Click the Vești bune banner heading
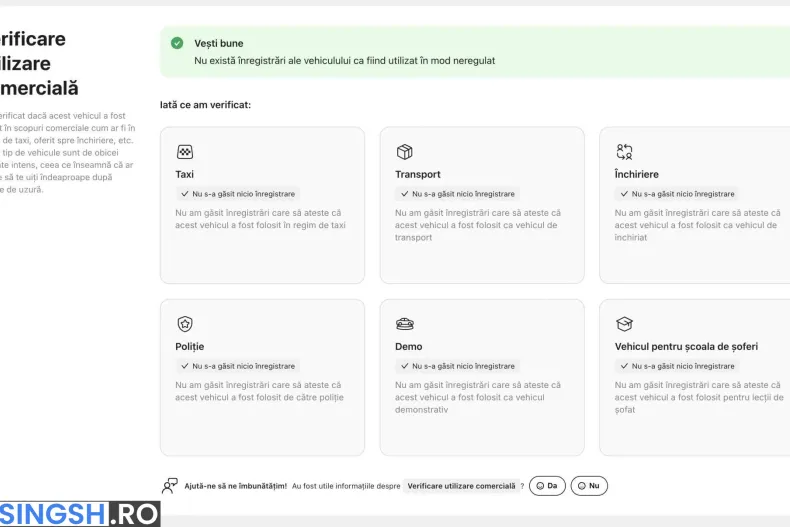790x527 pixels. click(x=219, y=43)
